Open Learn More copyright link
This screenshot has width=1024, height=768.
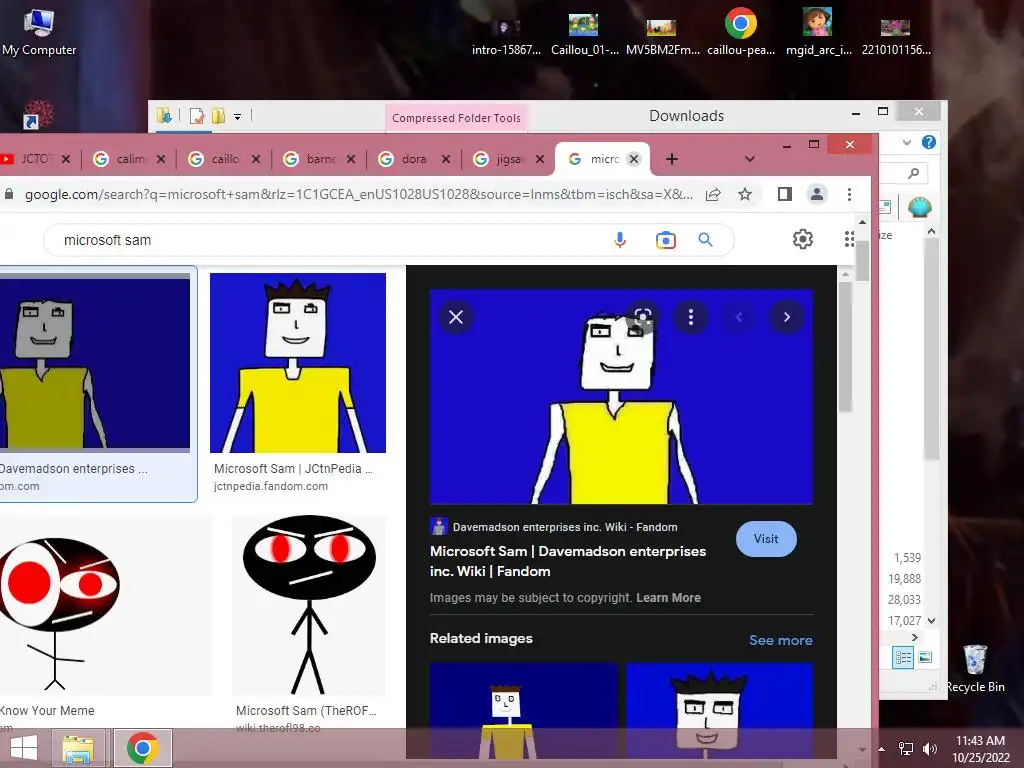pos(668,598)
